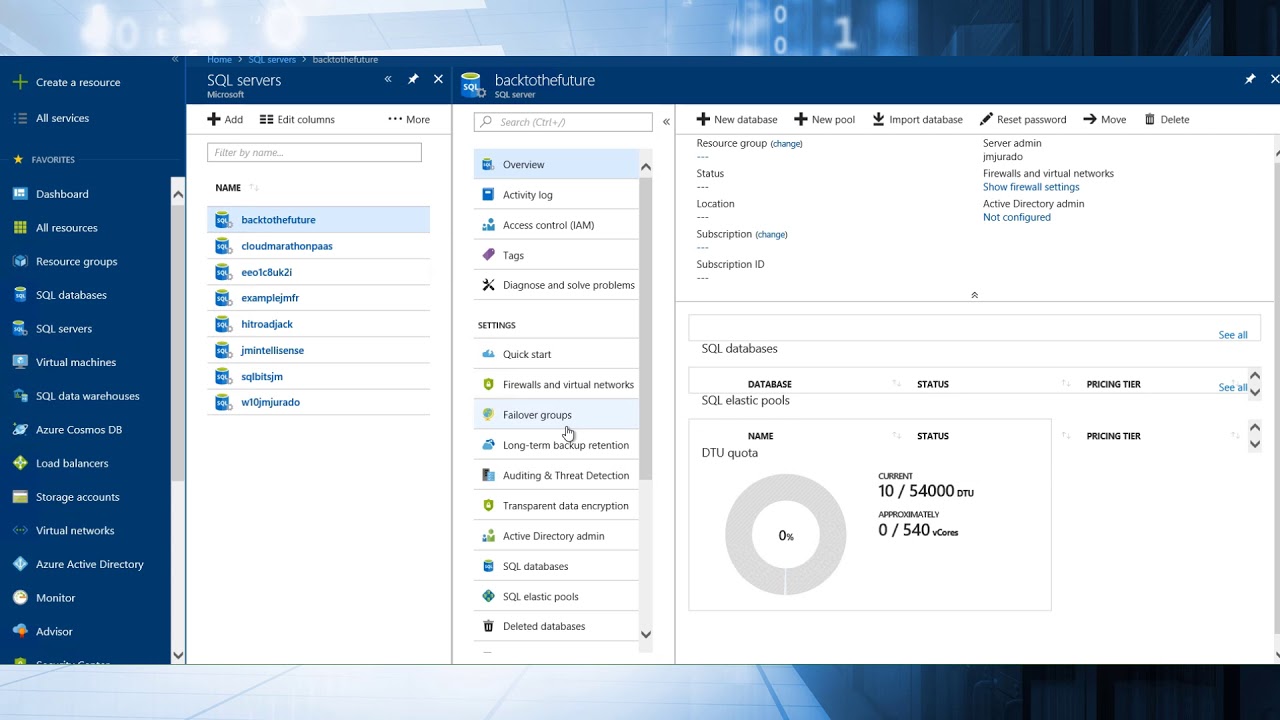Open Advisor from the sidebar

tap(54, 631)
